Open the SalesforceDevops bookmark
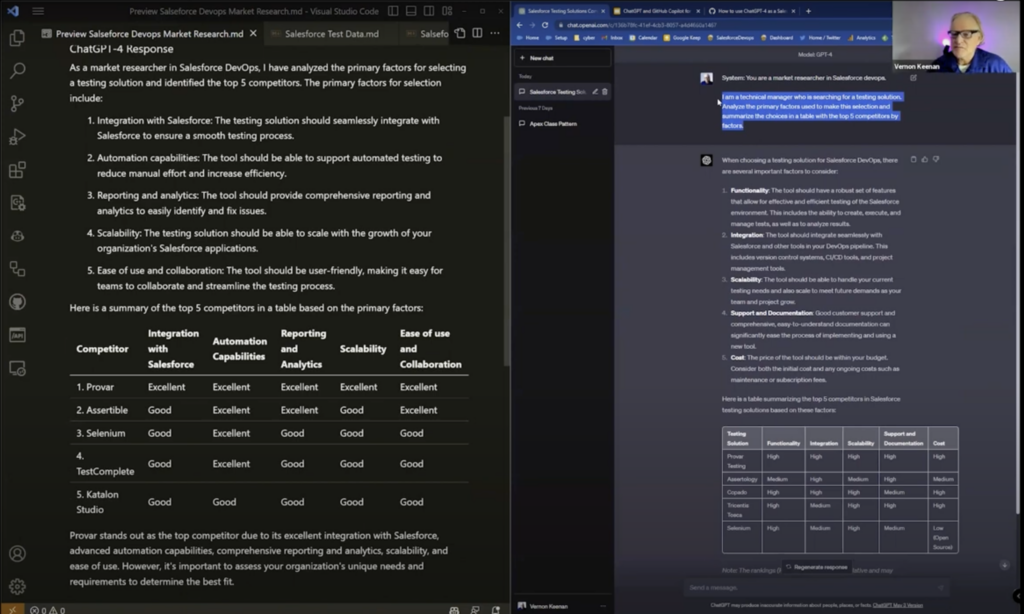Viewport: 1024px width, 614px height. tap(730, 38)
